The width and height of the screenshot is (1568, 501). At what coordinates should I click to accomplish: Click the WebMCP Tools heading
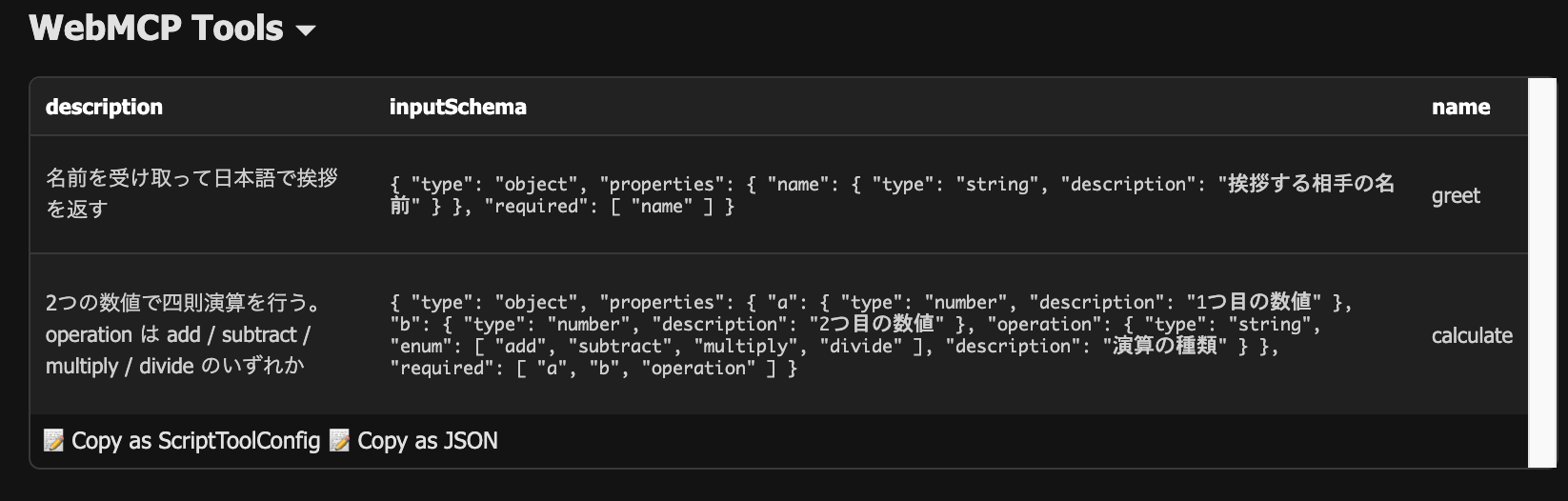click(156, 29)
